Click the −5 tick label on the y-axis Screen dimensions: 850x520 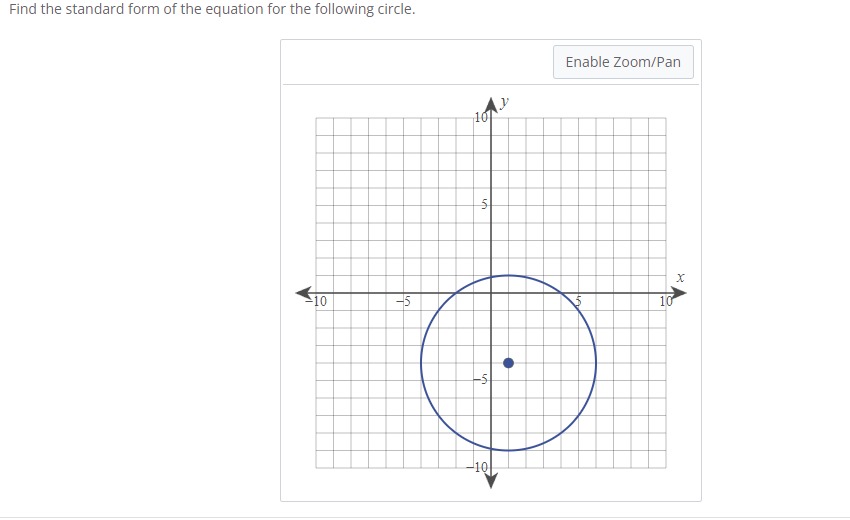coord(480,380)
